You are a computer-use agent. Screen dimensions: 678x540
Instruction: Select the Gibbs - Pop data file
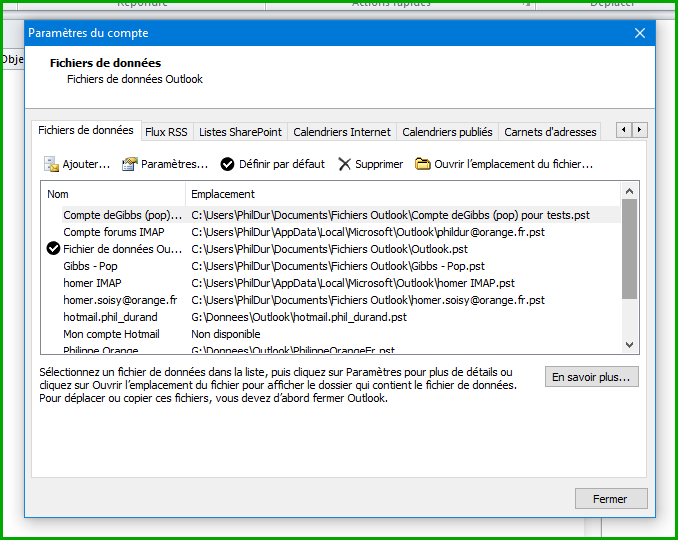[x=90, y=266]
